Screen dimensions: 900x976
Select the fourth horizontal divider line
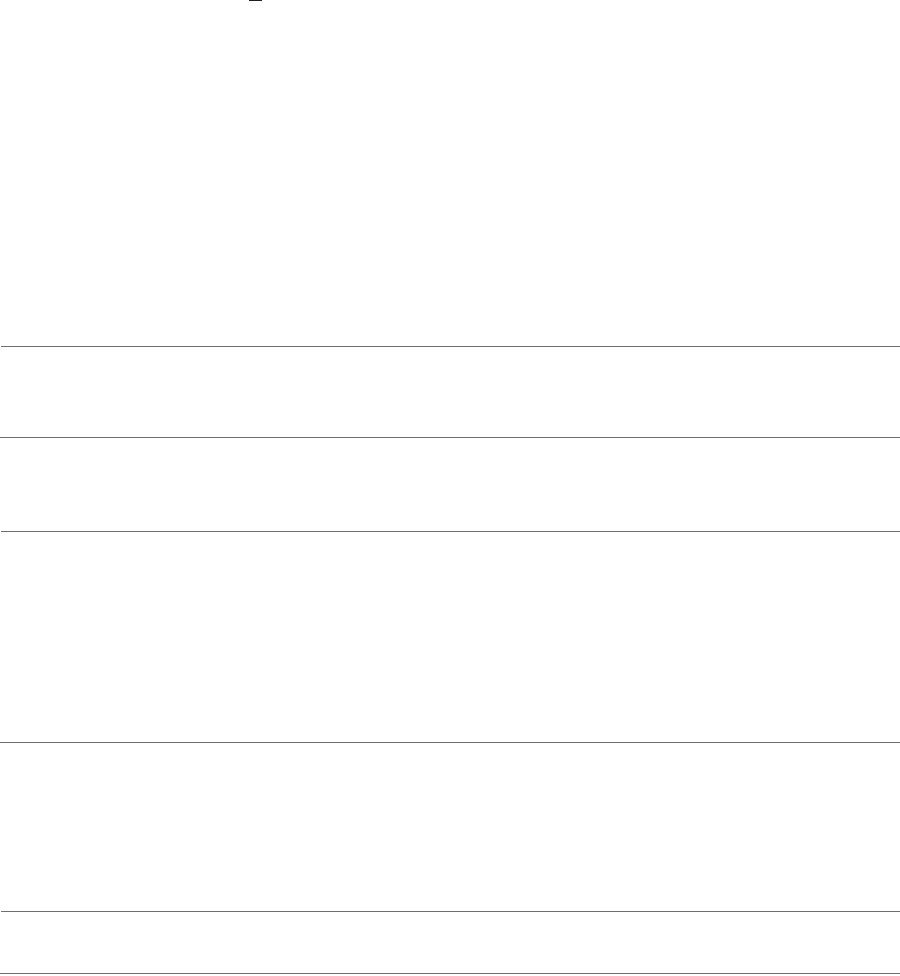[450, 742]
